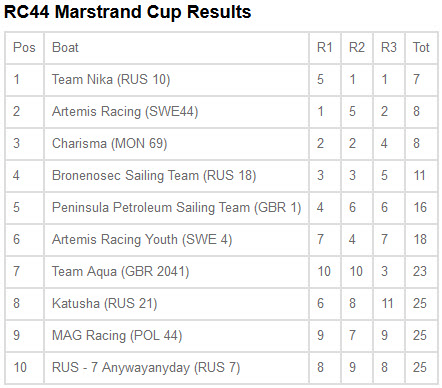Click the R3 column header
The image size is (442, 388).
click(389, 48)
